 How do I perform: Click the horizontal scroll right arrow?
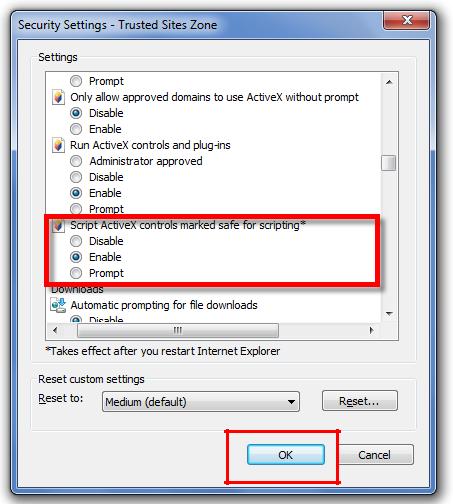click(x=371, y=330)
